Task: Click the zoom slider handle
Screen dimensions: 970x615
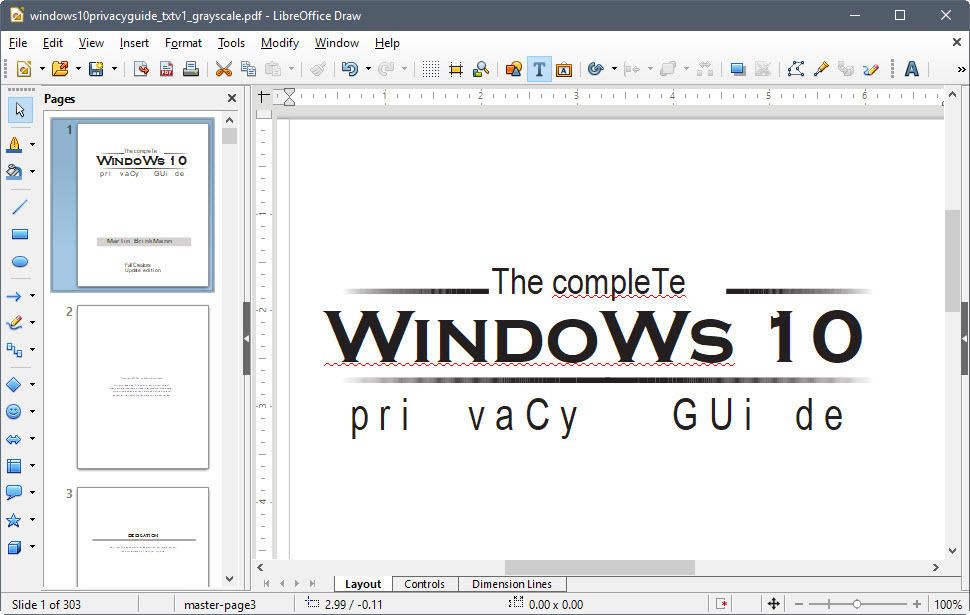Action: pyautogui.click(x=856, y=604)
